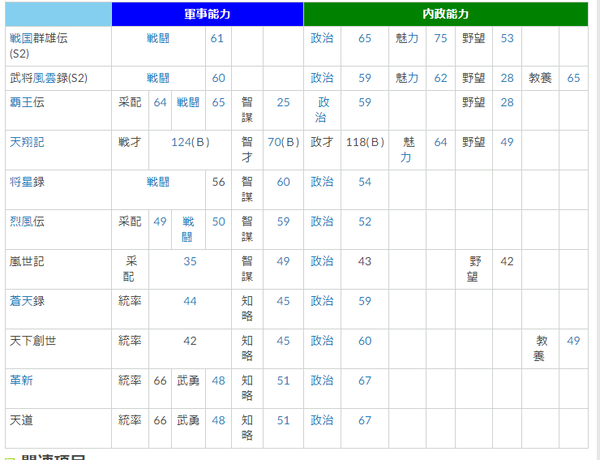Click 戦闘 link in 将星録 row

pyautogui.click(x=158, y=182)
